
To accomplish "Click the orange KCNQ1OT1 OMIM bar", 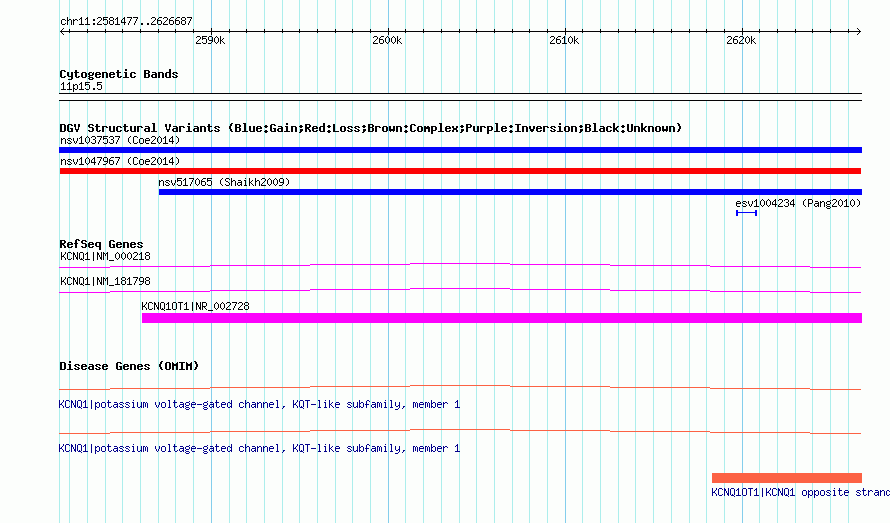I will point(787,478).
